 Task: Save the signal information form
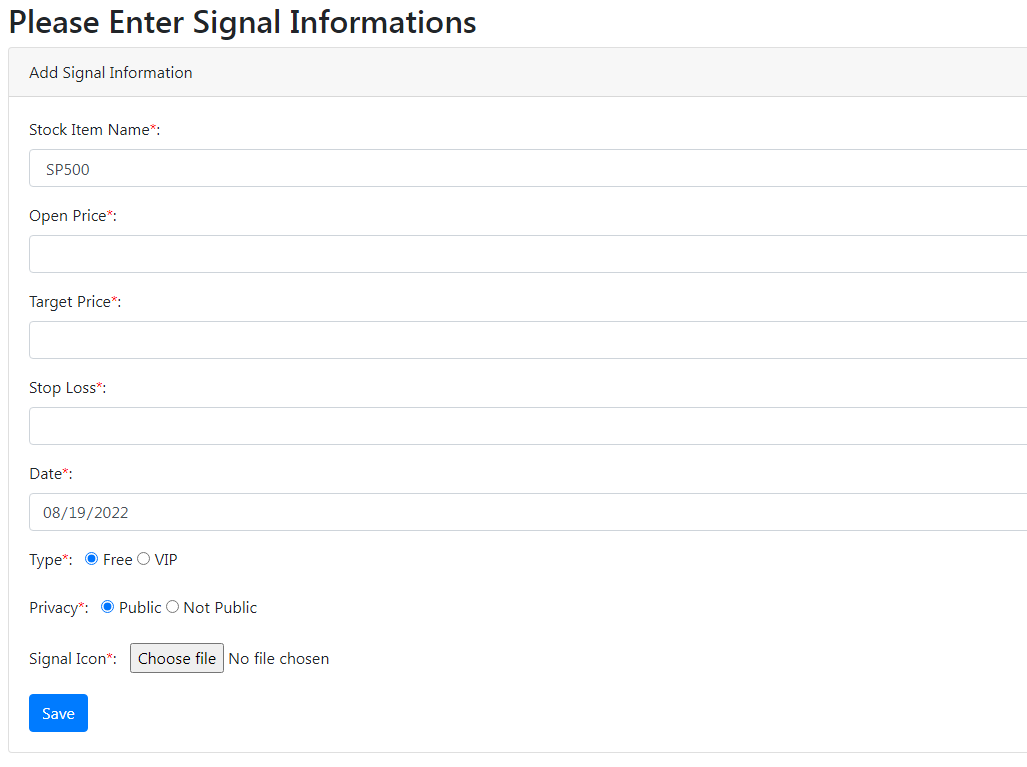pyautogui.click(x=58, y=713)
